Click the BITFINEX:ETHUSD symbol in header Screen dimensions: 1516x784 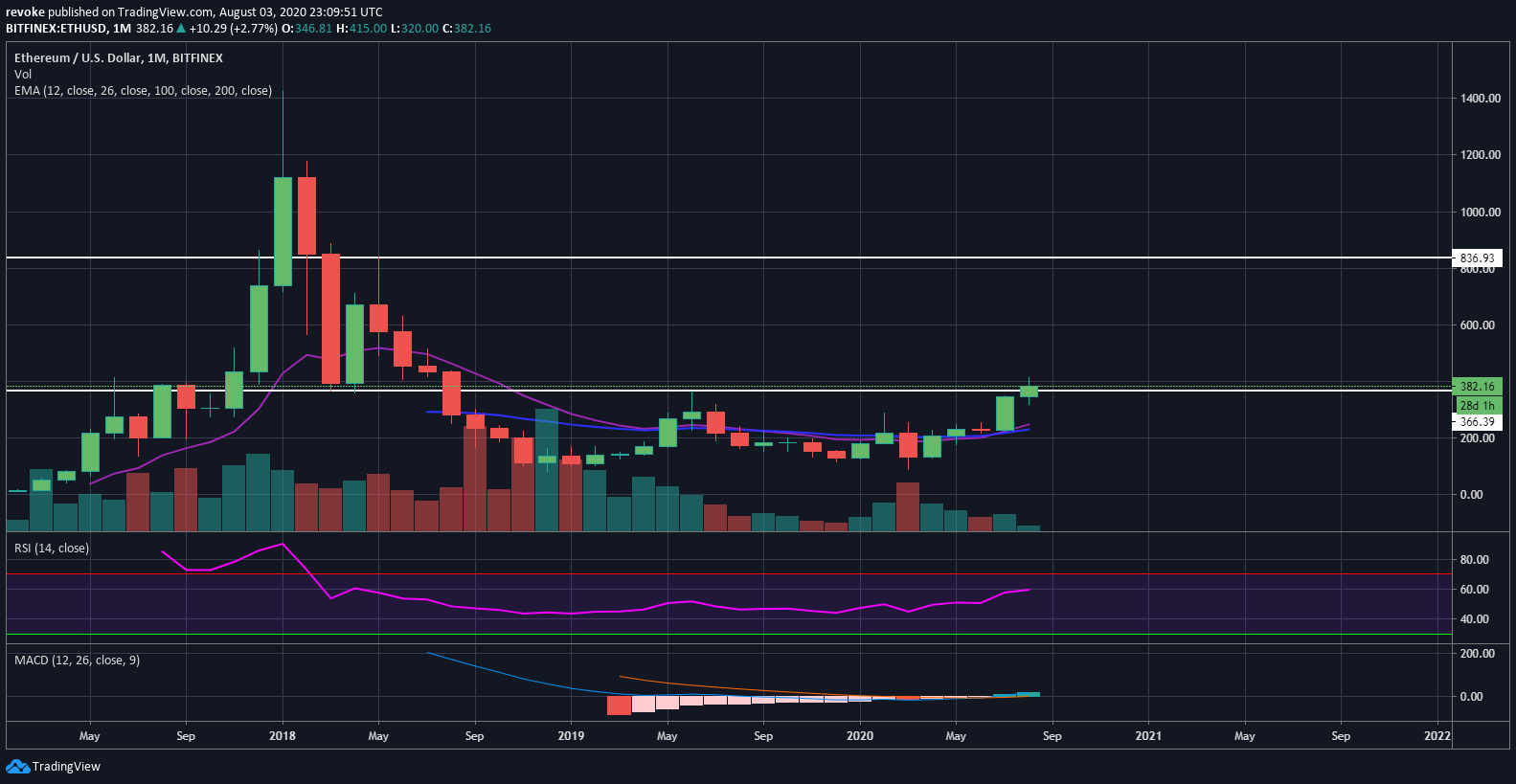point(57,29)
